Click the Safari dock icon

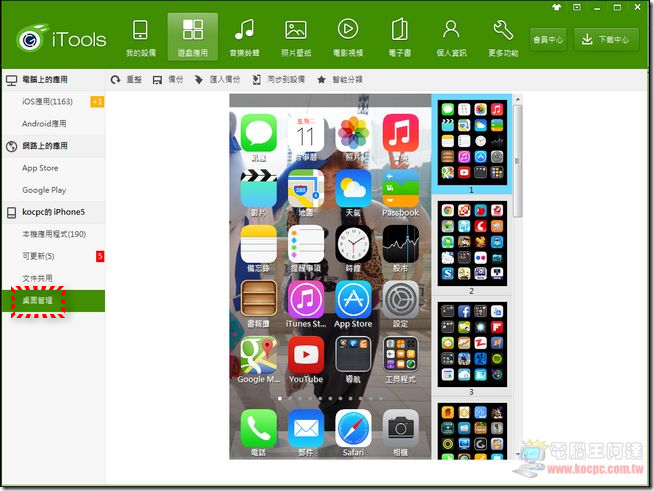353,428
